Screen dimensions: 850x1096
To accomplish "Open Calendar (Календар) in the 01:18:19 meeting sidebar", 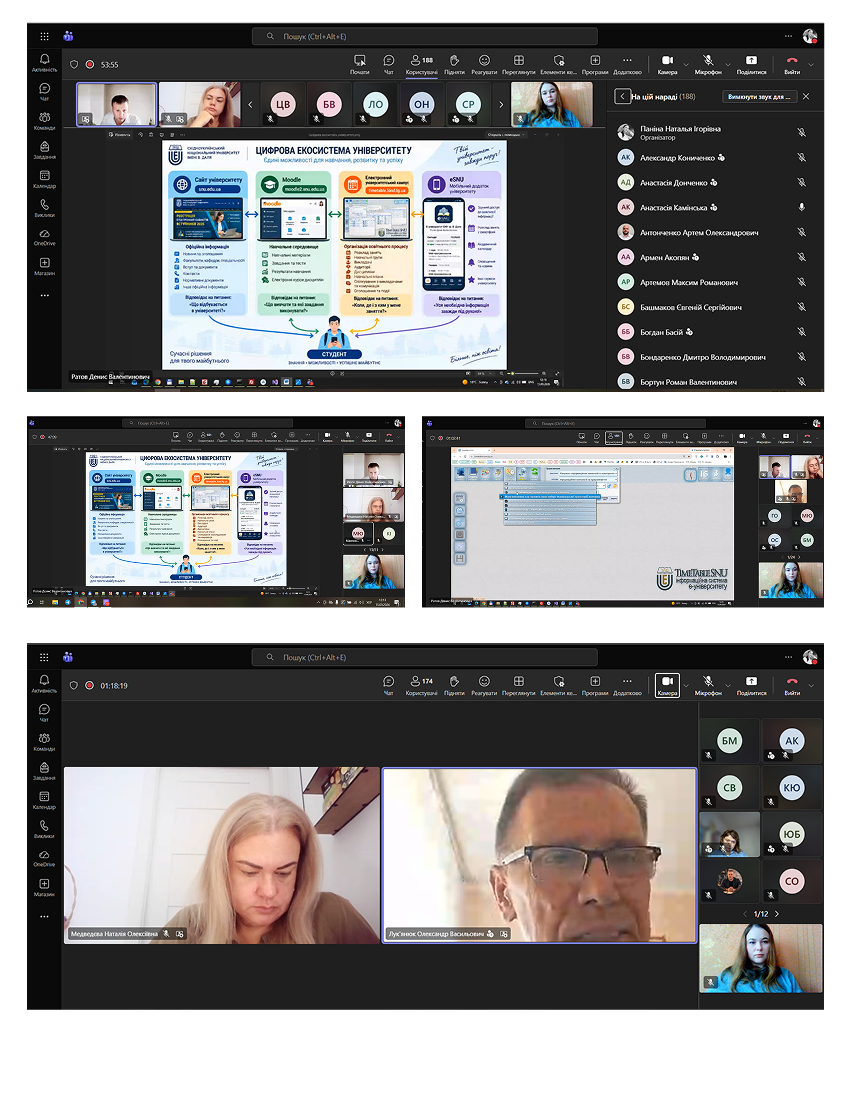I will (x=44, y=800).
